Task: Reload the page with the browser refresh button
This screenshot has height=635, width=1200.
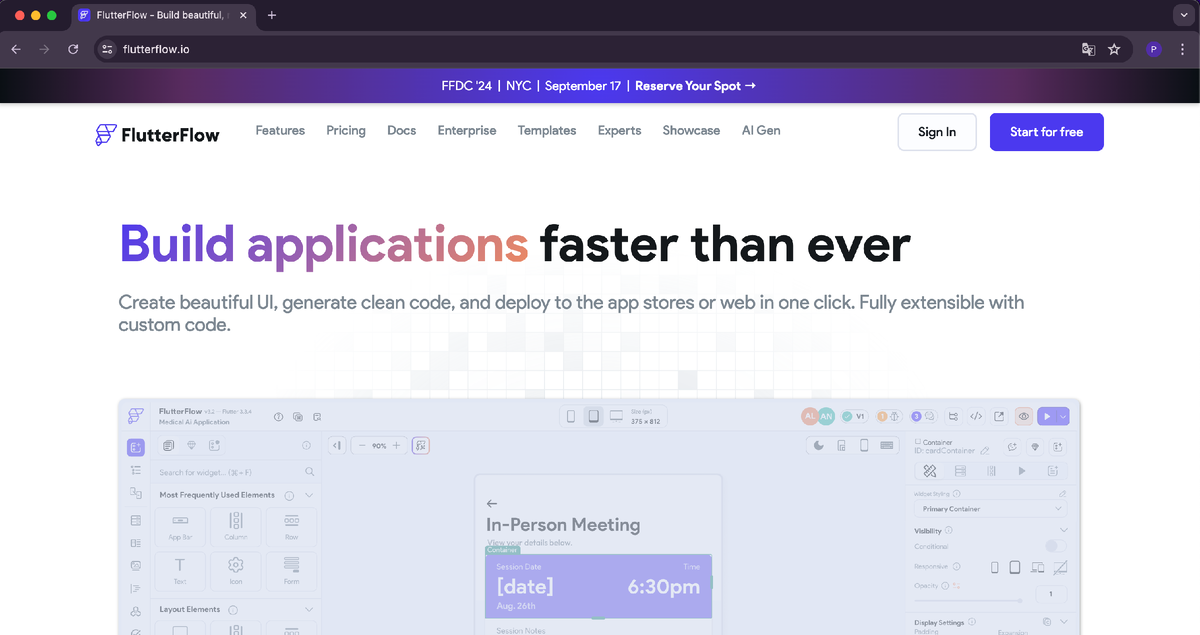Action: tap(73, 49)
